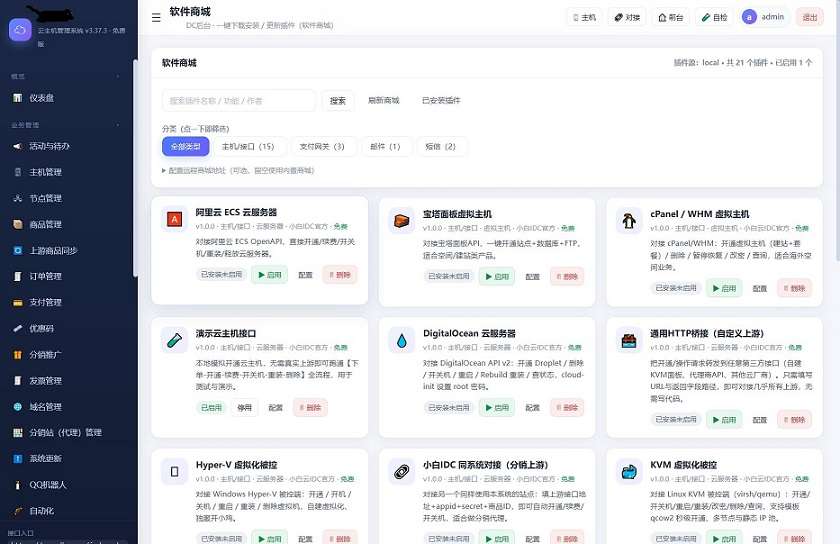
Task: Enable the 小白IDC 同系统对接 plugin
Action: [497, 538]
